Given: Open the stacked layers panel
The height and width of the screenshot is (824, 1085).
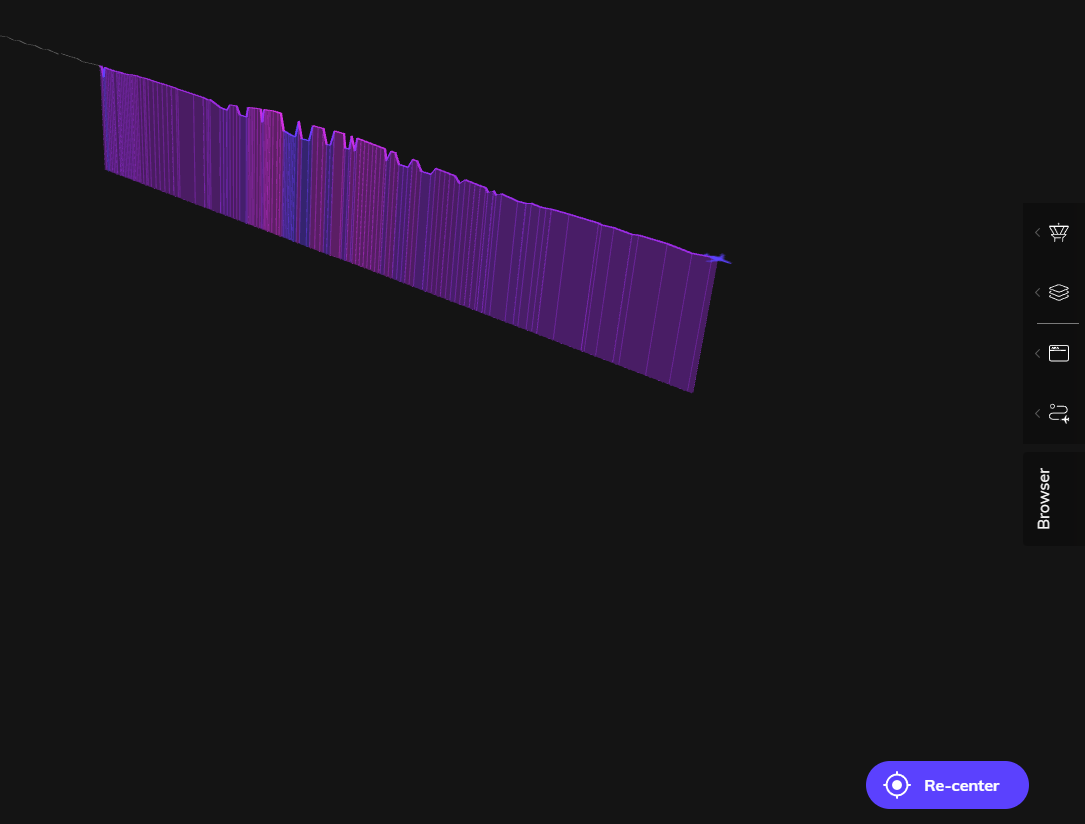Looking at the screenshot, I should pyautogui.click(x=1059, y=292).
